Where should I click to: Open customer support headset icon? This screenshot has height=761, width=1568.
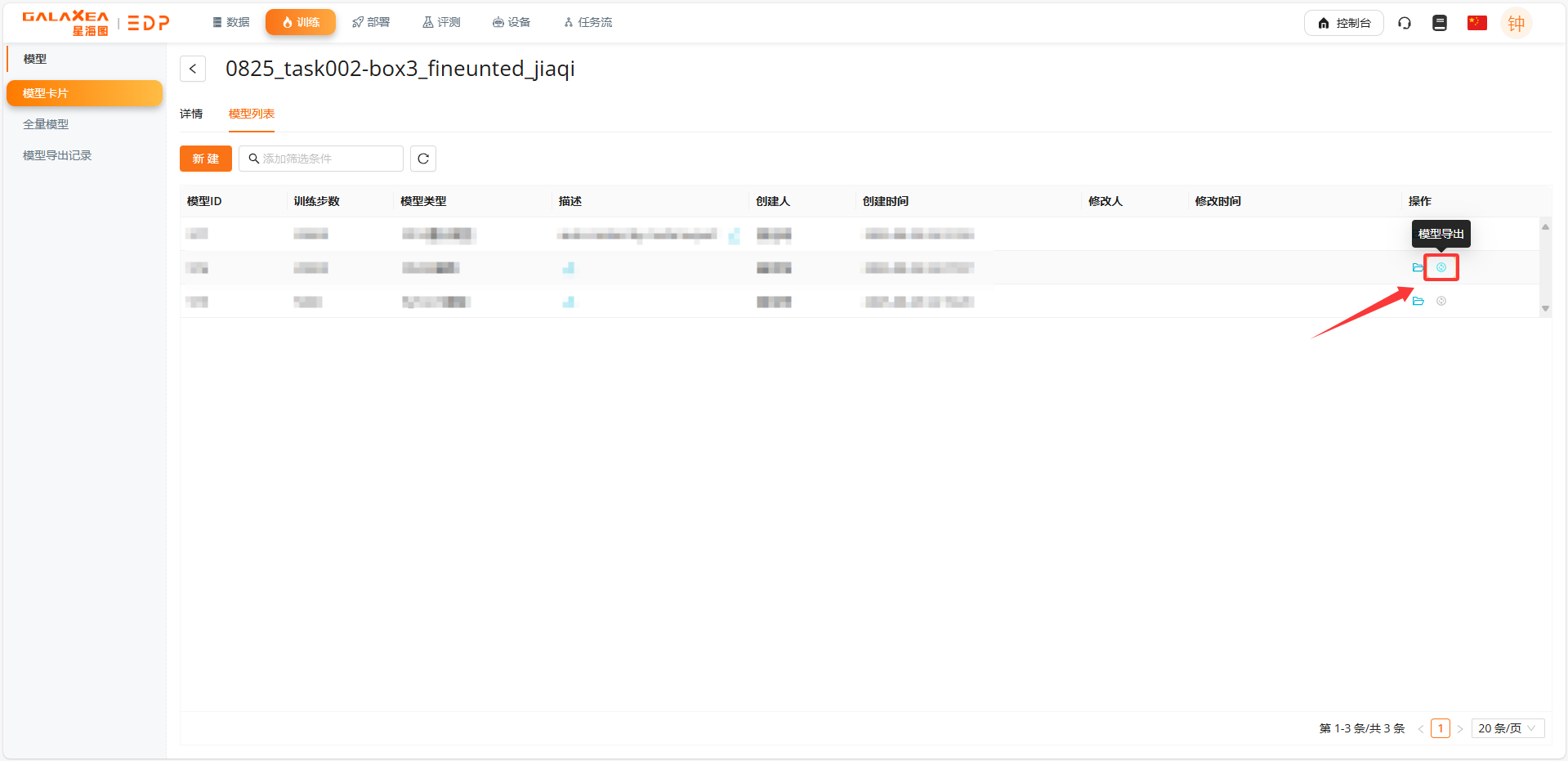tap(1405, 23)
